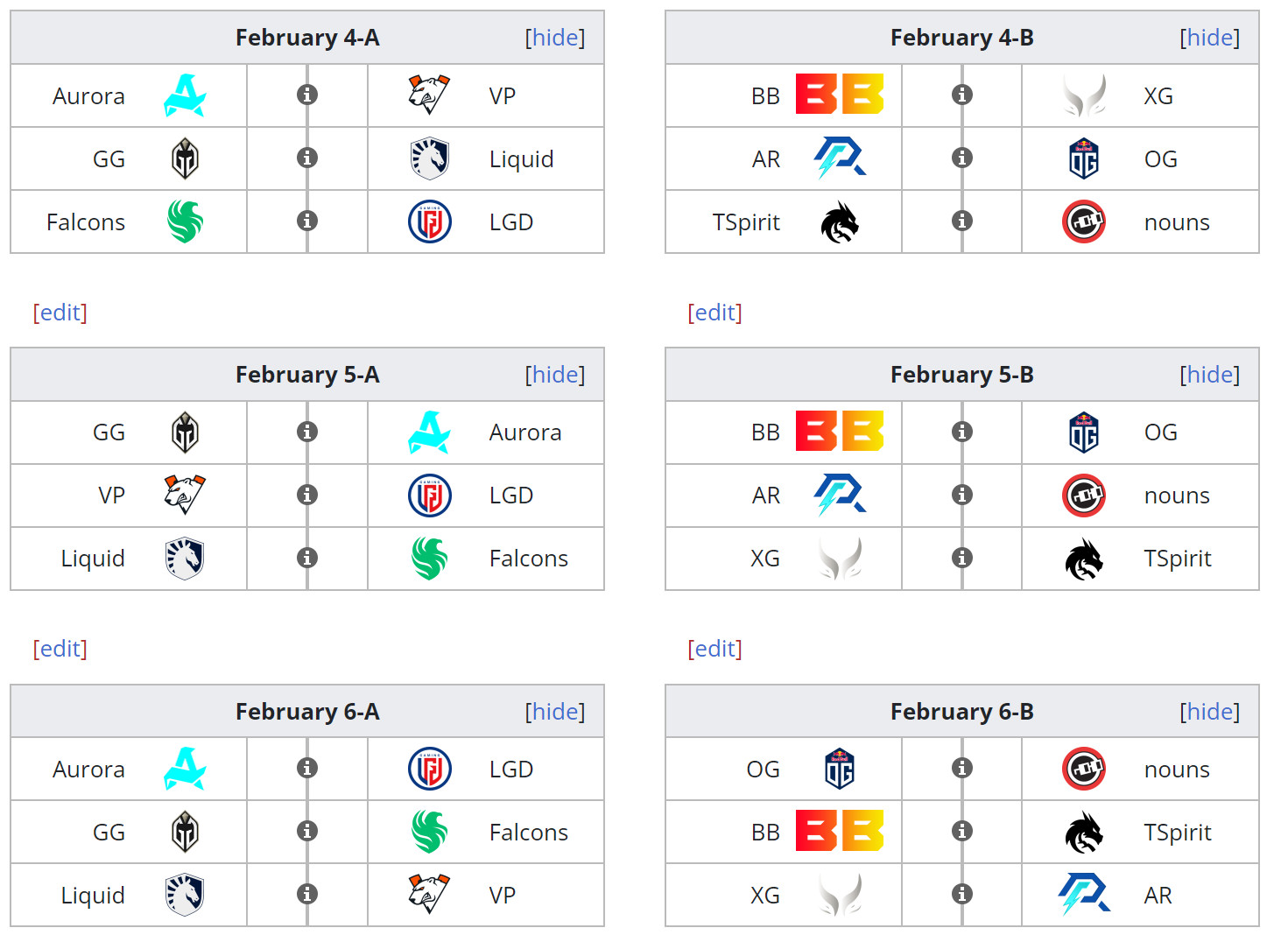The width and height of the screenshot is (1288, 949).
Task: Click info icon for XG vs TSpirit February 5-B
Action: 962,558
